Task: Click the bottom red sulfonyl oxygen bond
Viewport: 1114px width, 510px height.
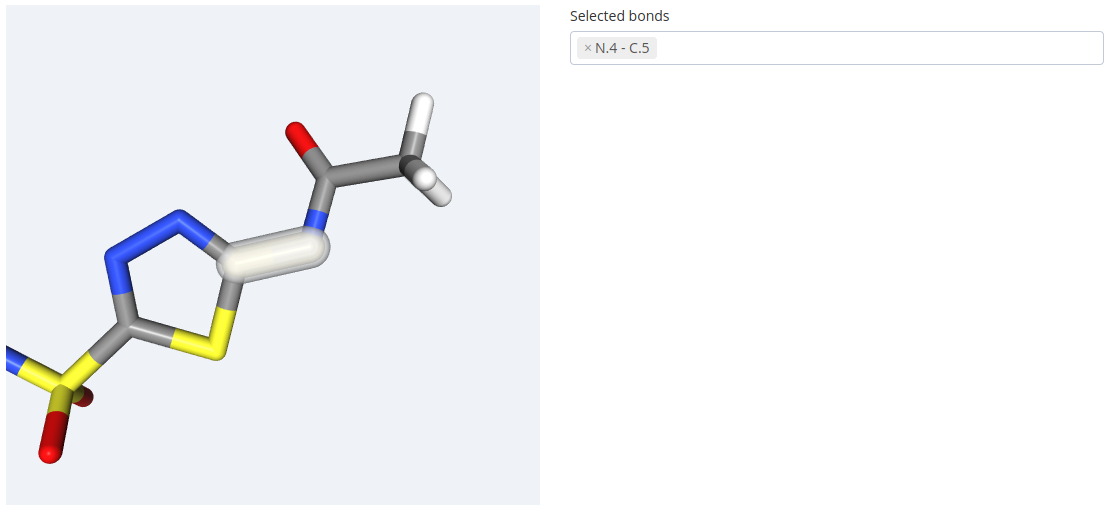Action: pos(53,439)
